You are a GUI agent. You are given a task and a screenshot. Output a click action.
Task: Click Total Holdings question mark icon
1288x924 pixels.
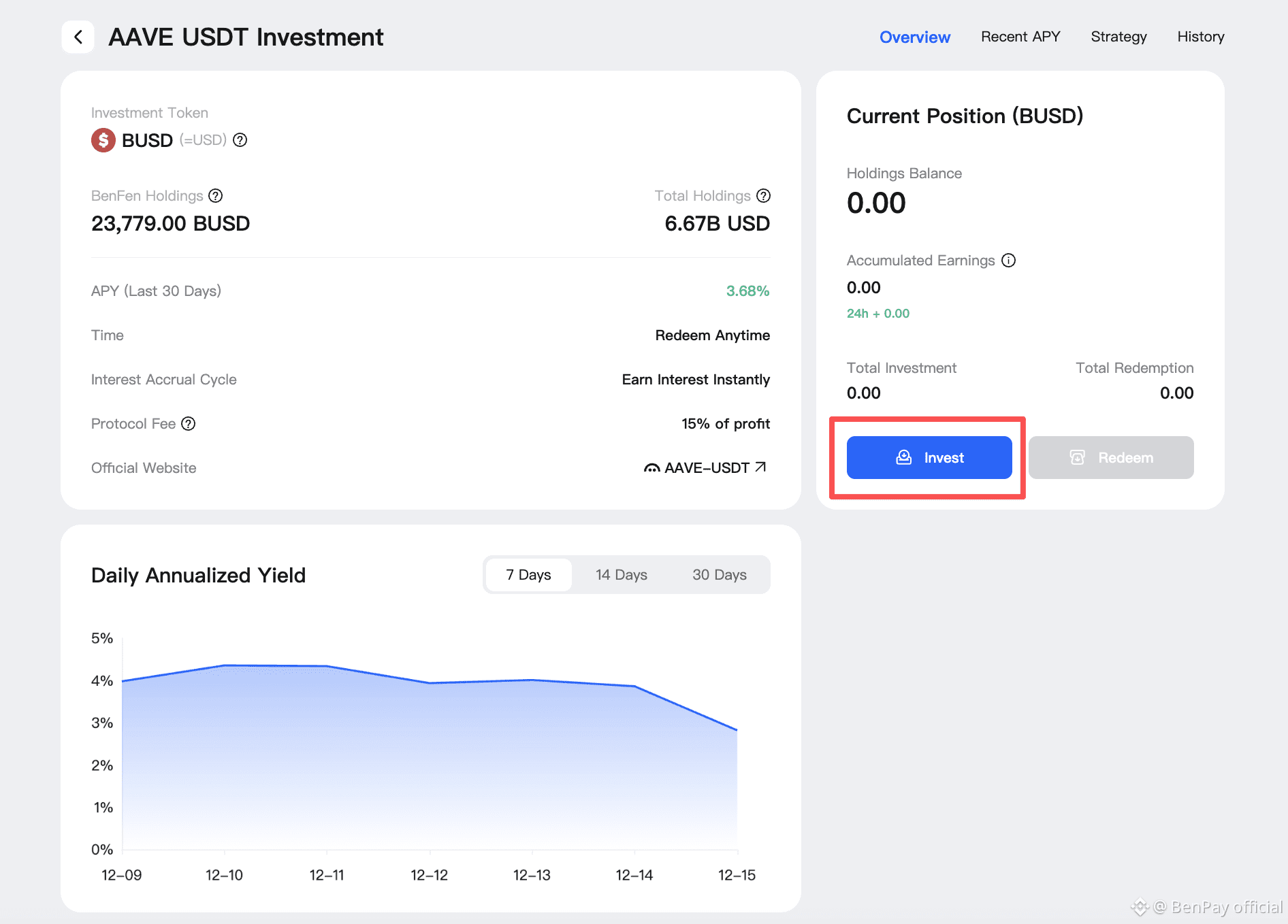(764, 196)
